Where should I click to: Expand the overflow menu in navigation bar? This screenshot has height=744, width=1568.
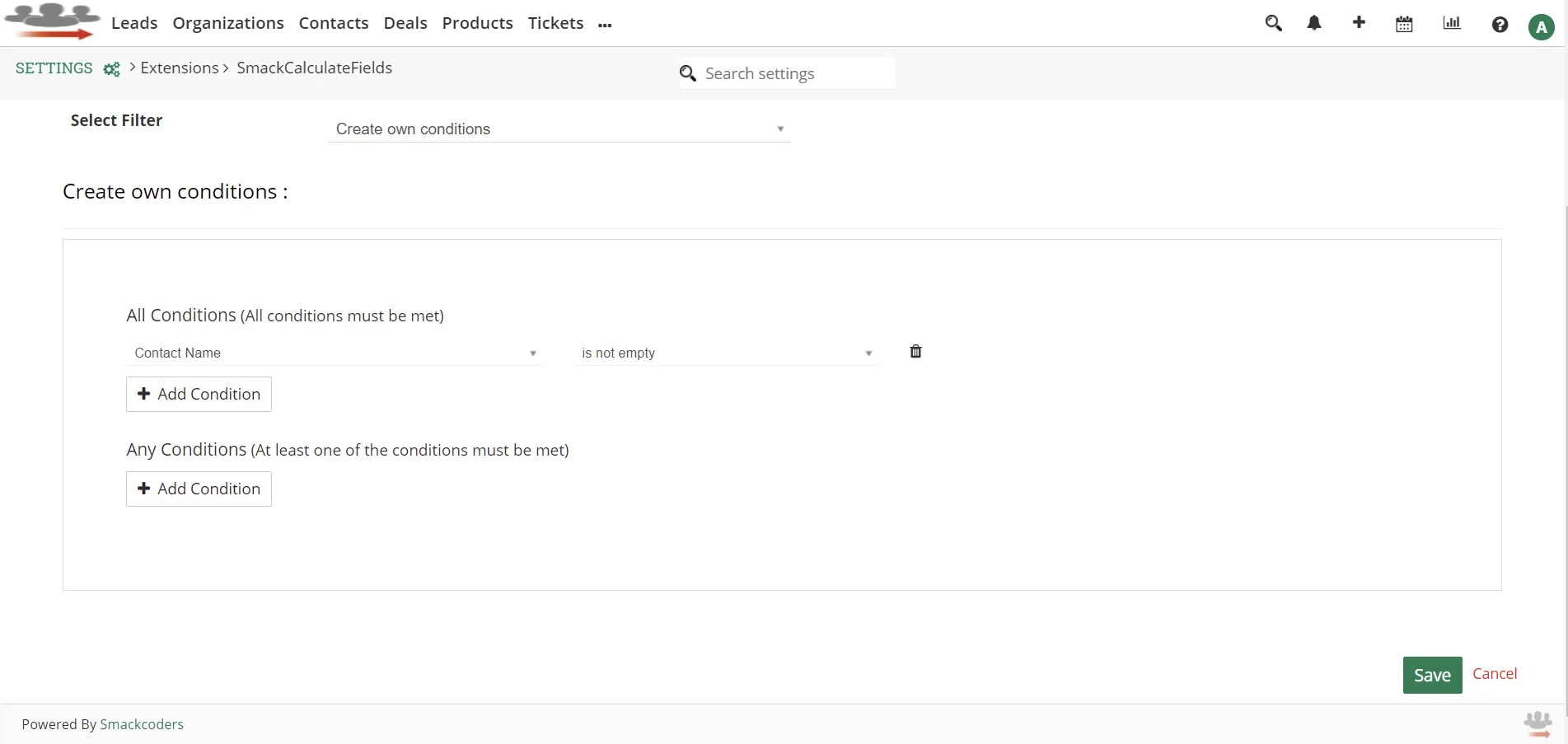coord(606,24)
